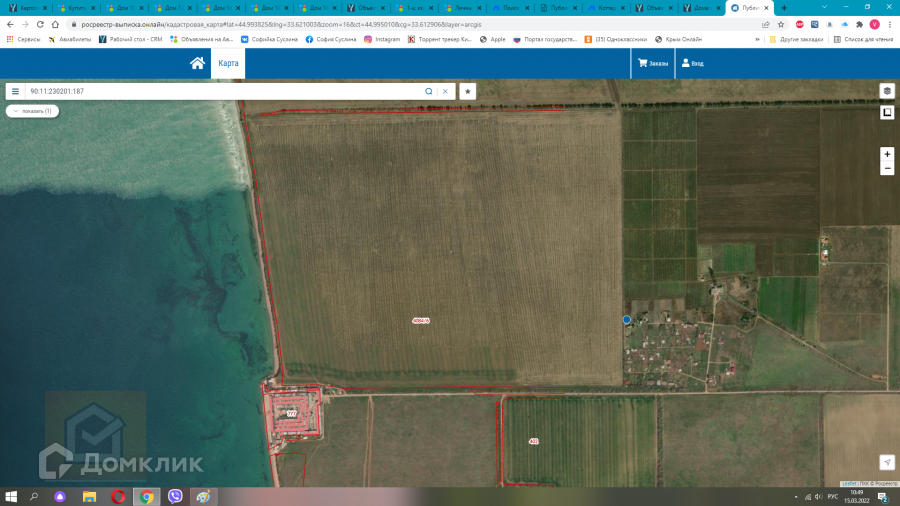Open the Сервисы apps bookmark
This screenshot has width=900, height=506.
tap(24, 40)
